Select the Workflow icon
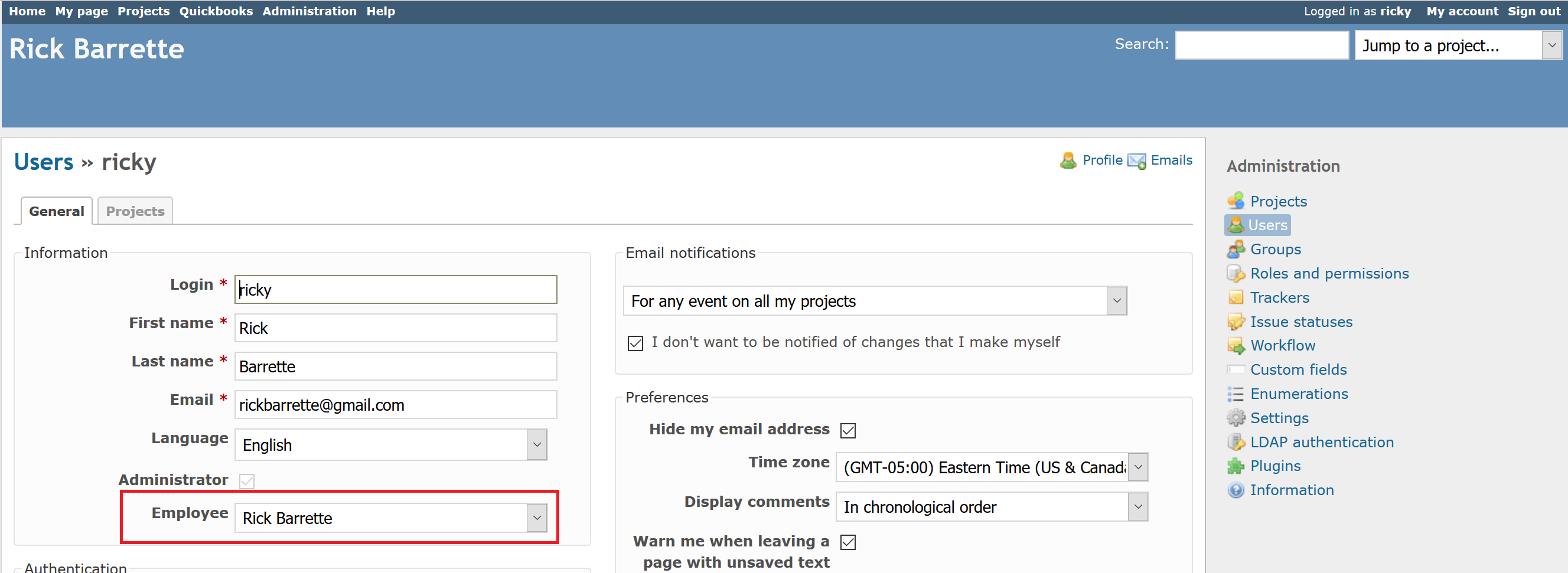The height and width of the screenshot is (573, 1568). (1236, 345)
